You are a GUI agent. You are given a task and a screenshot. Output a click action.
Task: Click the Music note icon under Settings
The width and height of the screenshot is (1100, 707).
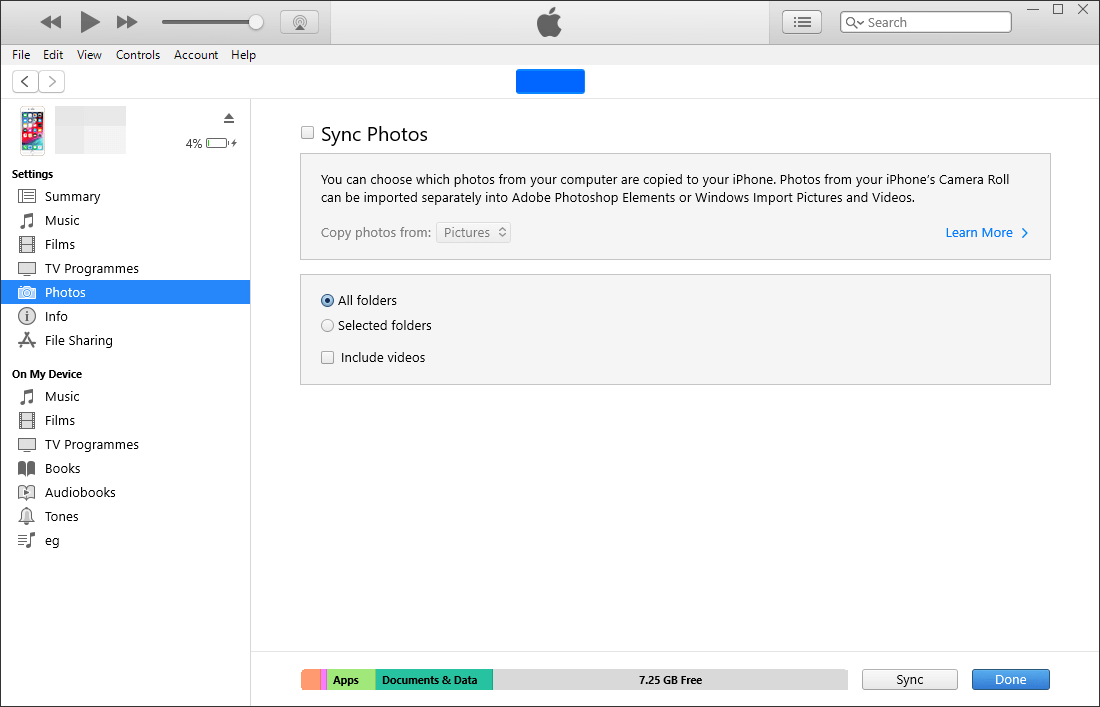27,220
